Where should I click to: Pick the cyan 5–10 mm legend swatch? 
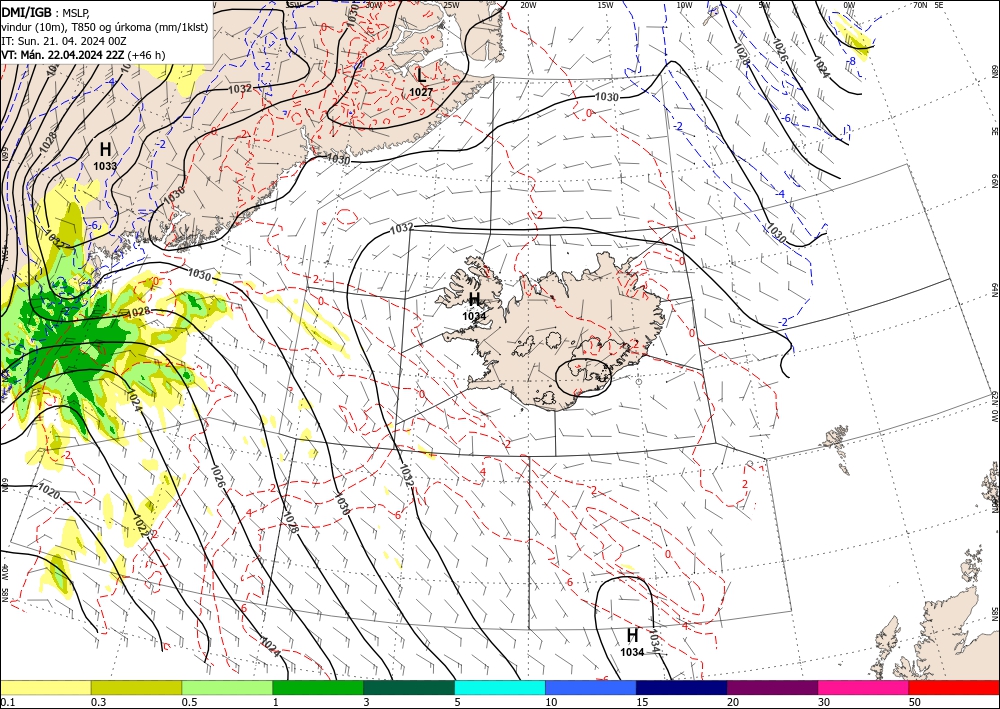click(x=500, y=687)
